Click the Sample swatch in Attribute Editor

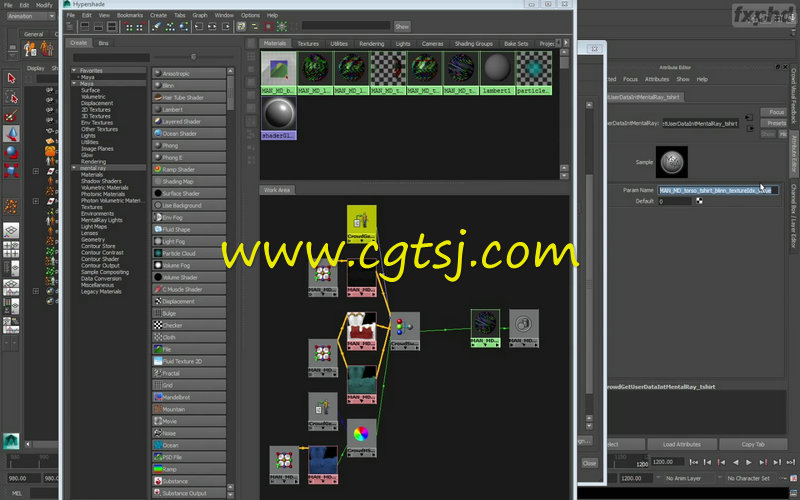(671, 162)
